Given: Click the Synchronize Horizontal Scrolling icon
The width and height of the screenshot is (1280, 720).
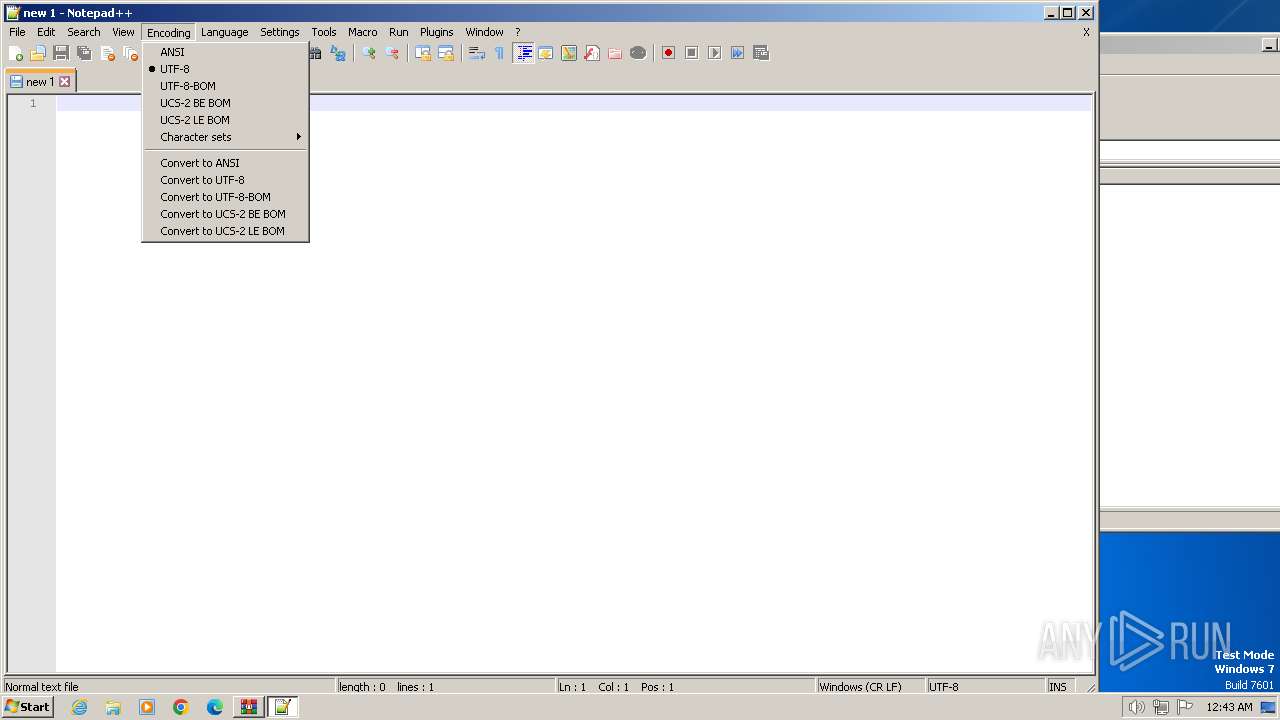Looking at the screenshot, I should coord(446,53).
